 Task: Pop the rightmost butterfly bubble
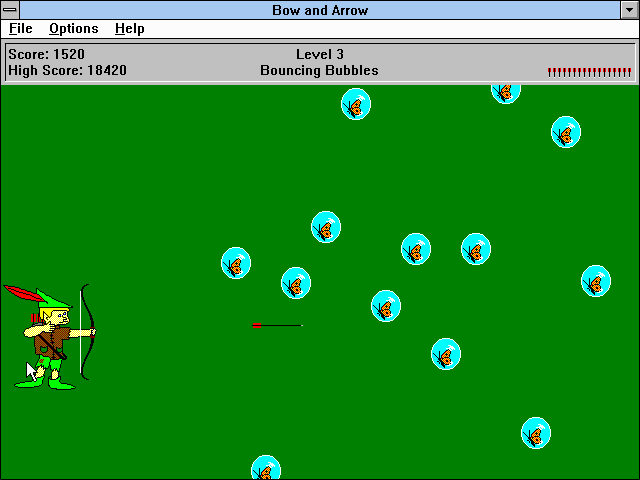[596, 281]
